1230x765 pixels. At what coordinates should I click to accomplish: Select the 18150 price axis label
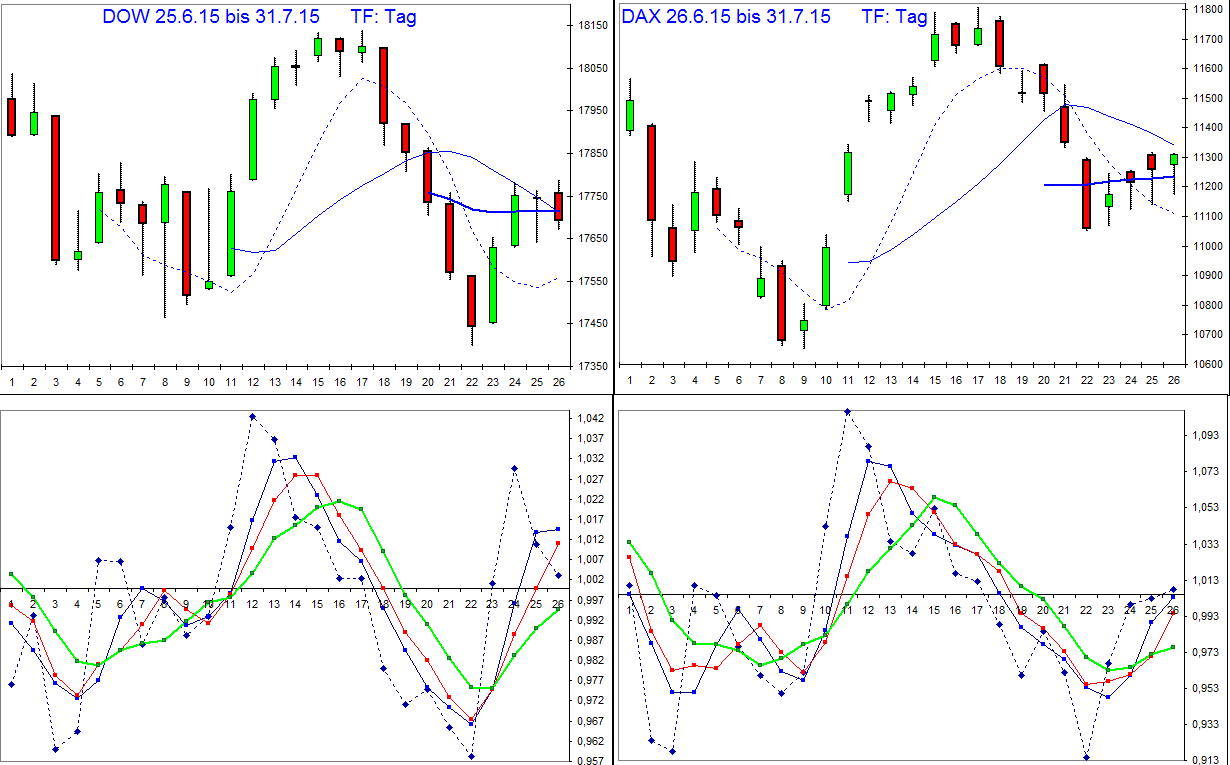(x=595, y=26)
